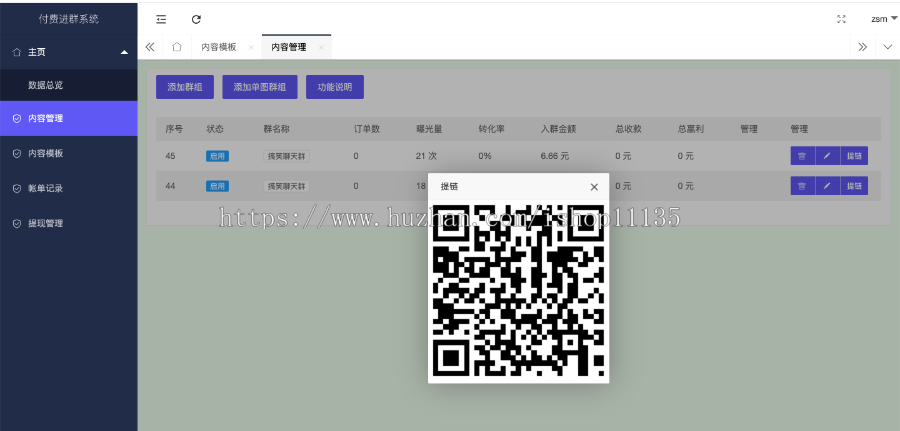The width and height of the screenshot is (900, 431).
Task: Click the 启用 status badge in row 44
Action: coord(218,186)
